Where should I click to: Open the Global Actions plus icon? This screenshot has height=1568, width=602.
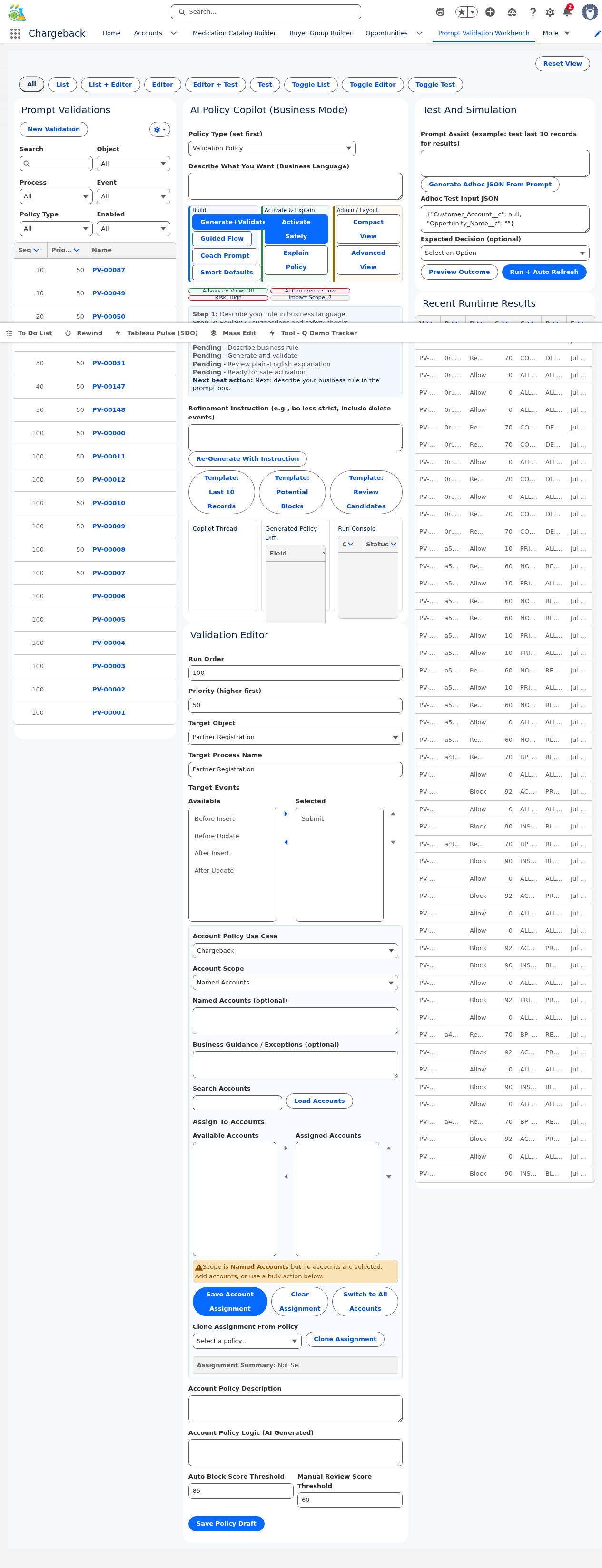(490, 11)
